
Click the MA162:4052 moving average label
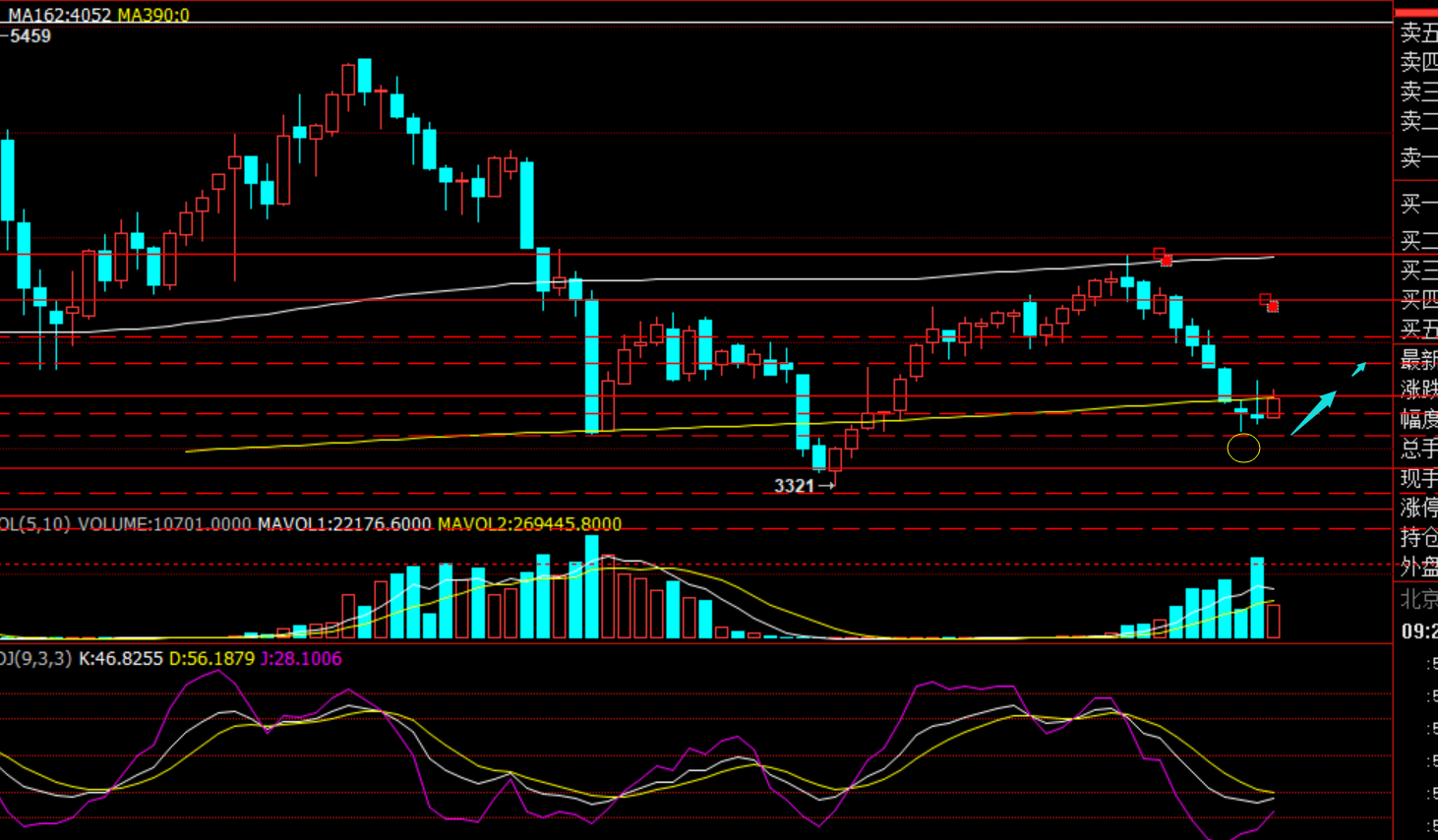tap(60, 15)
